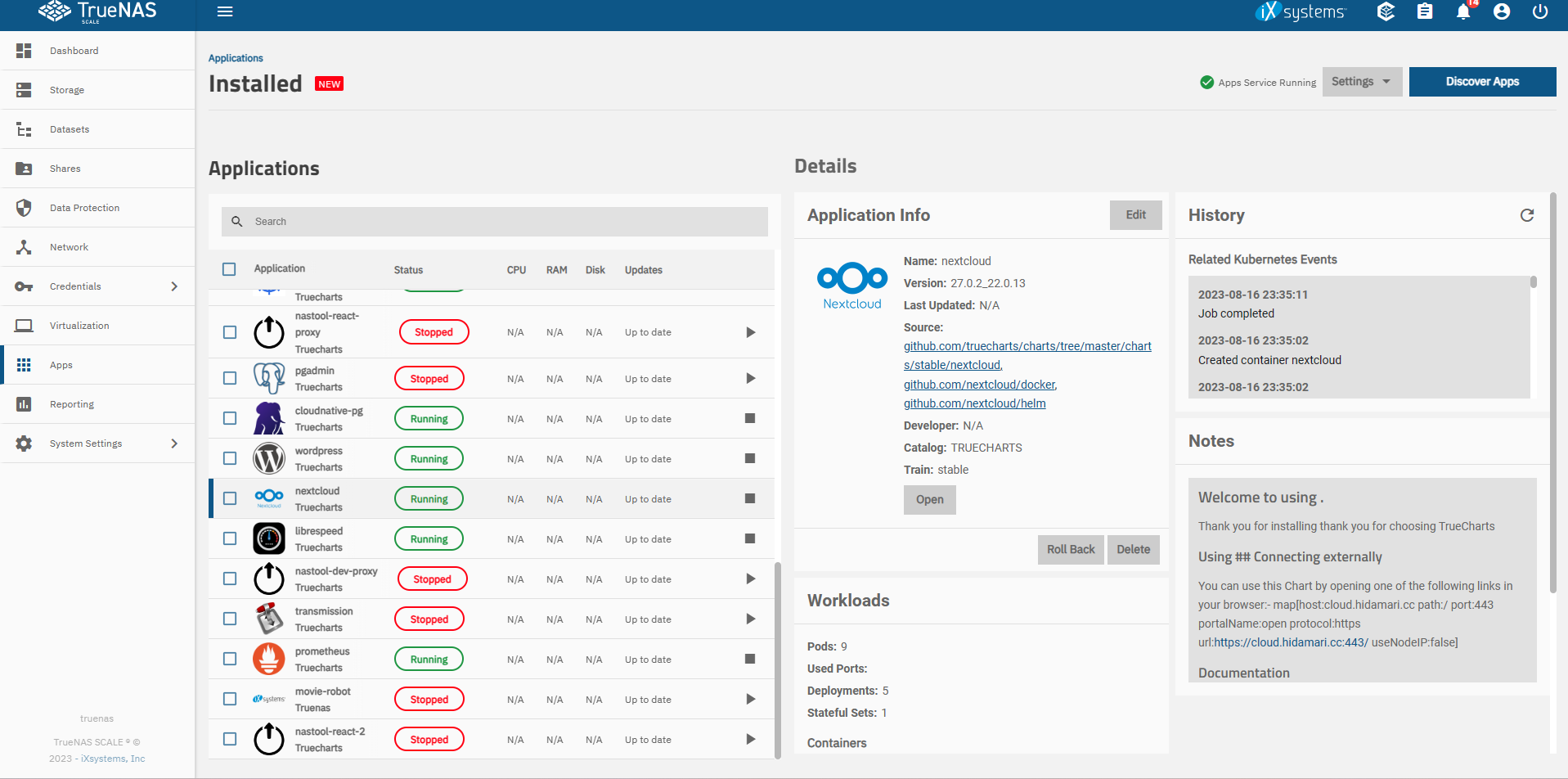Click the Roll Back button
The image size is (1568, 779).
1070,550
